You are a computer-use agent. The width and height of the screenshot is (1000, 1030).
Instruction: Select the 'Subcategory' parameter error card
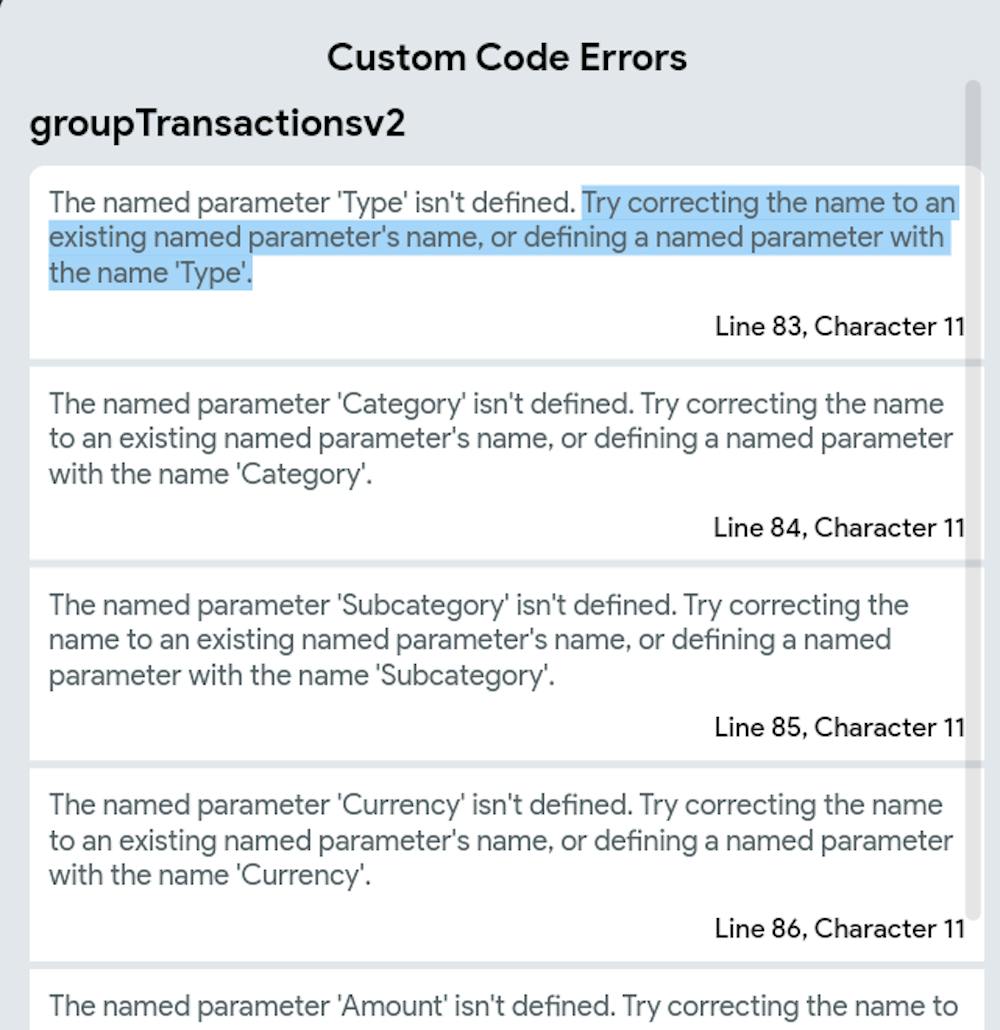(500, 660)
